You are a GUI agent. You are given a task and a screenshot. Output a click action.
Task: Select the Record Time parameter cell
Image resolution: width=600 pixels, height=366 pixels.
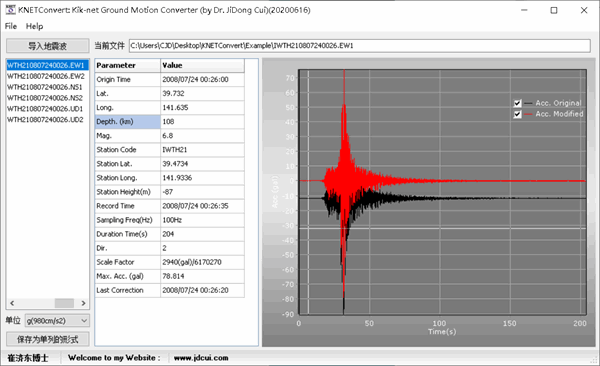coord(127,206)
